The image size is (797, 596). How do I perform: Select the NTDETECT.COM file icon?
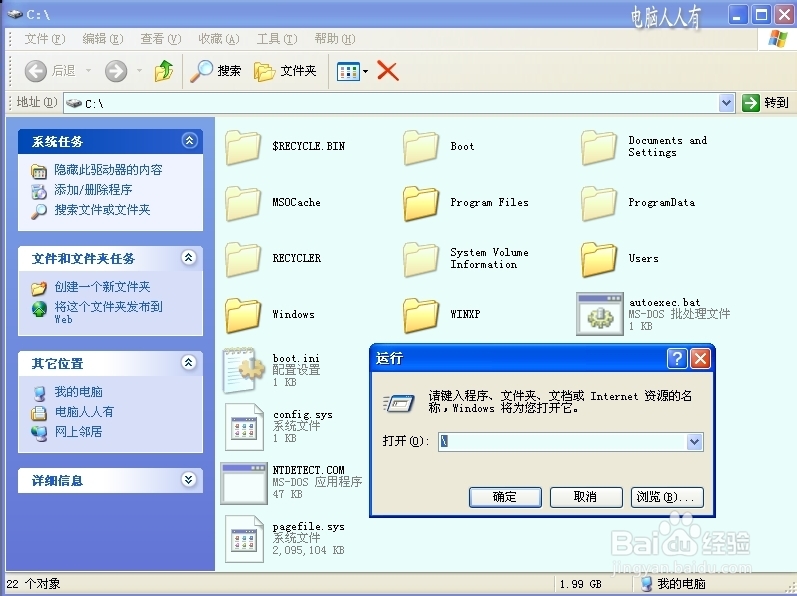tap(244, 483)
